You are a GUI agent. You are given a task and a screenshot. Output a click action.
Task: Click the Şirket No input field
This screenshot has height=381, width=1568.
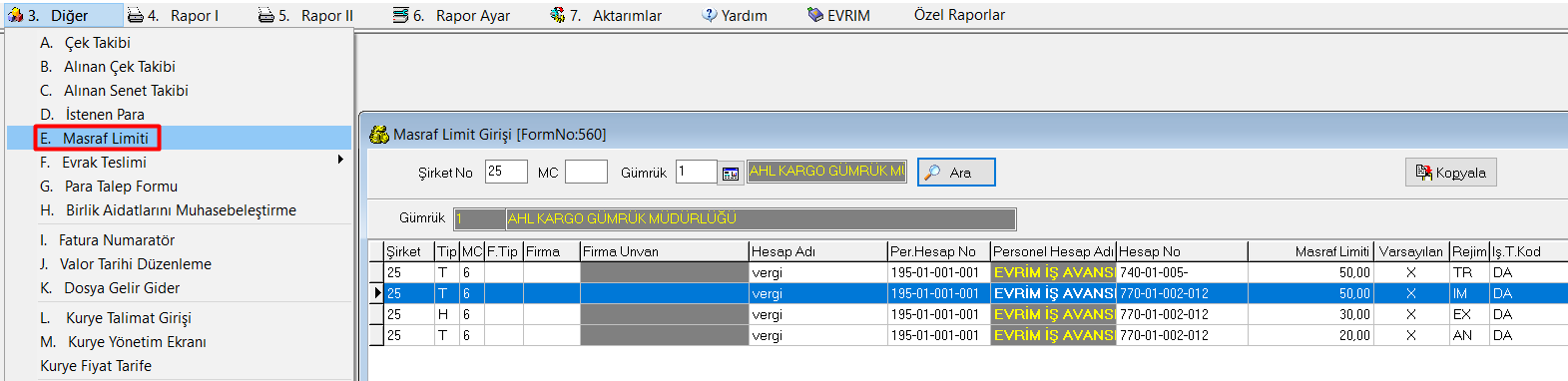click(x=506, y=172)
